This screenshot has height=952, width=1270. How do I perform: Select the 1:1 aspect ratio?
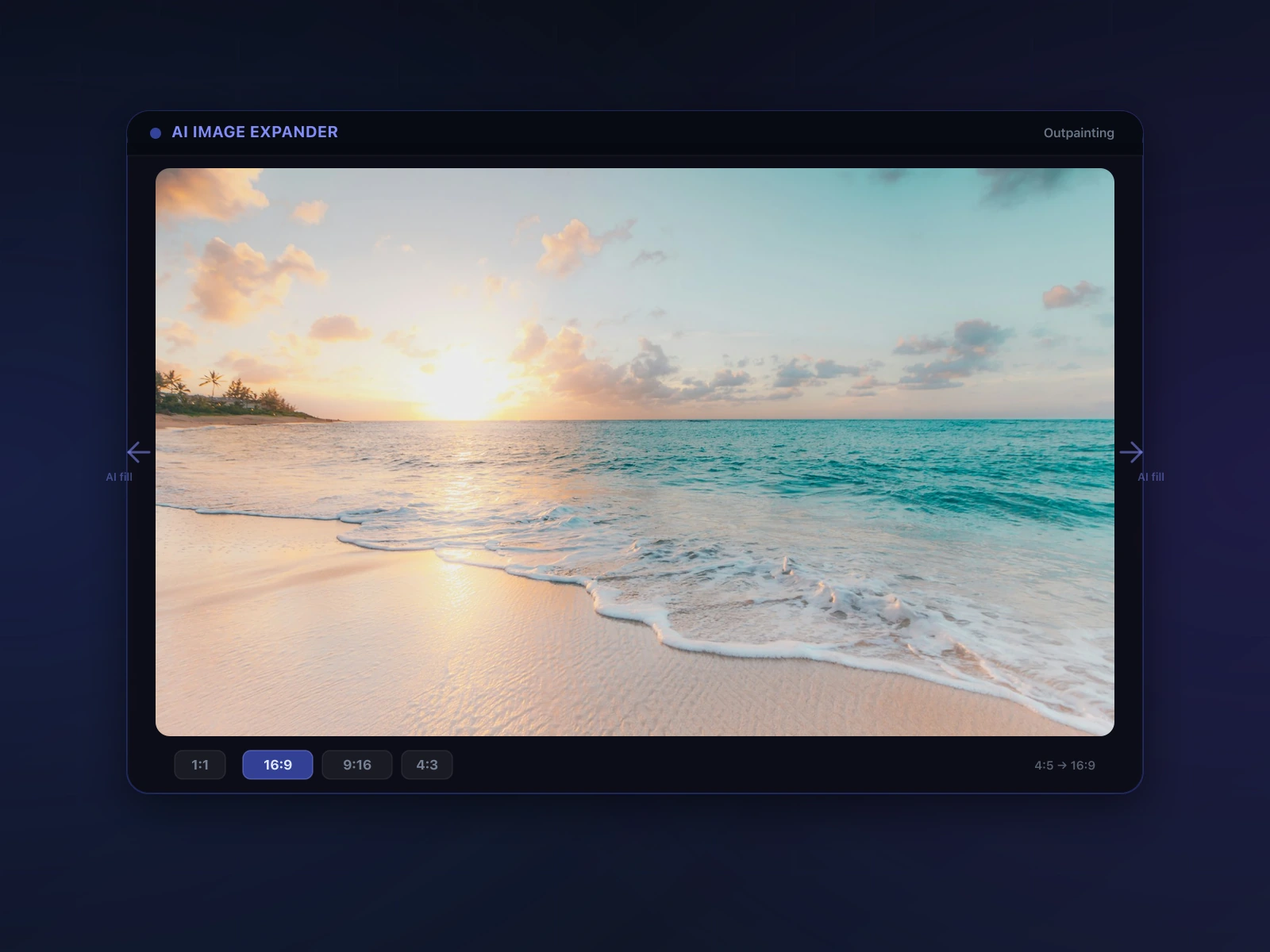200,765
